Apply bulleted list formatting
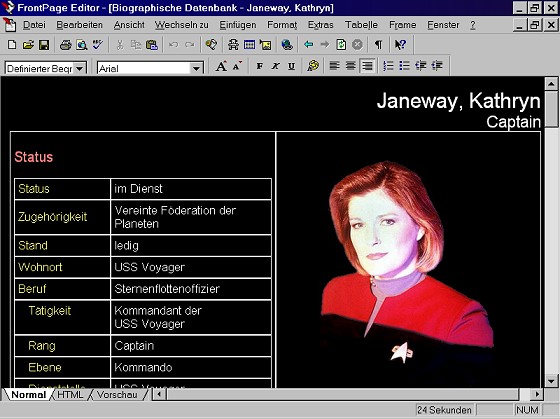 pyautogui.click(x=404, y=66)
